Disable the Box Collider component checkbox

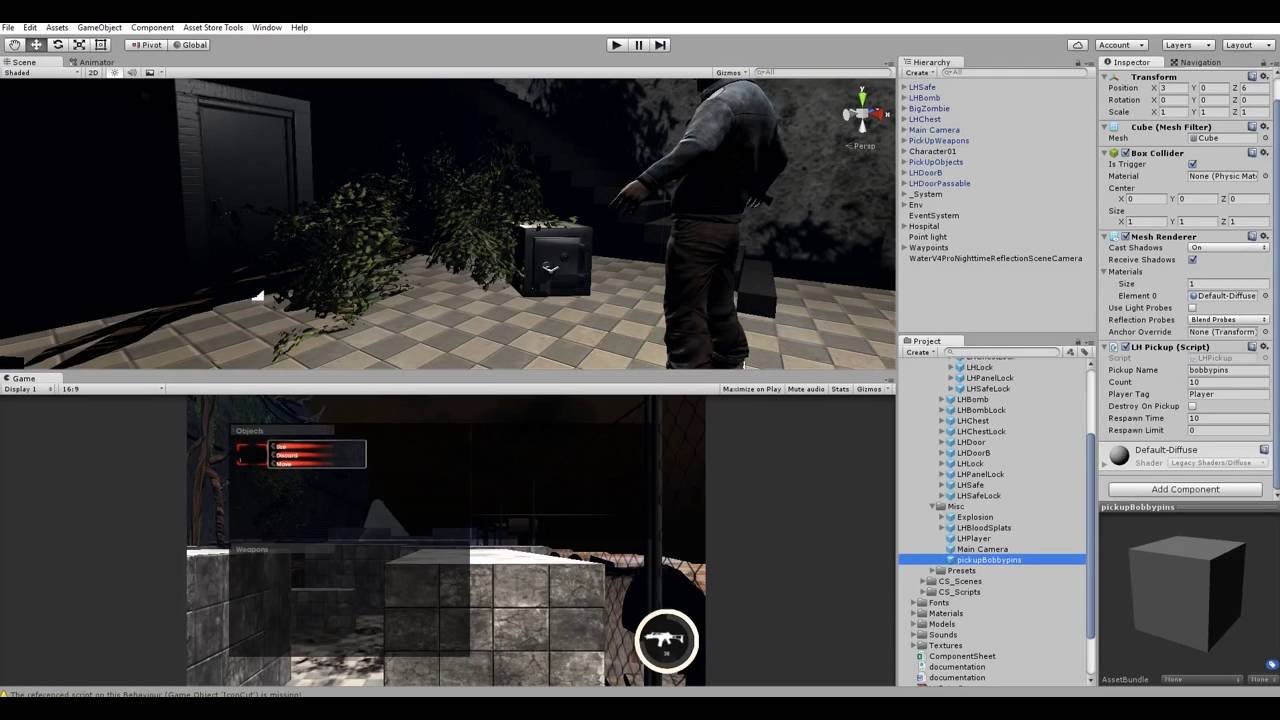click(1125, 153)
